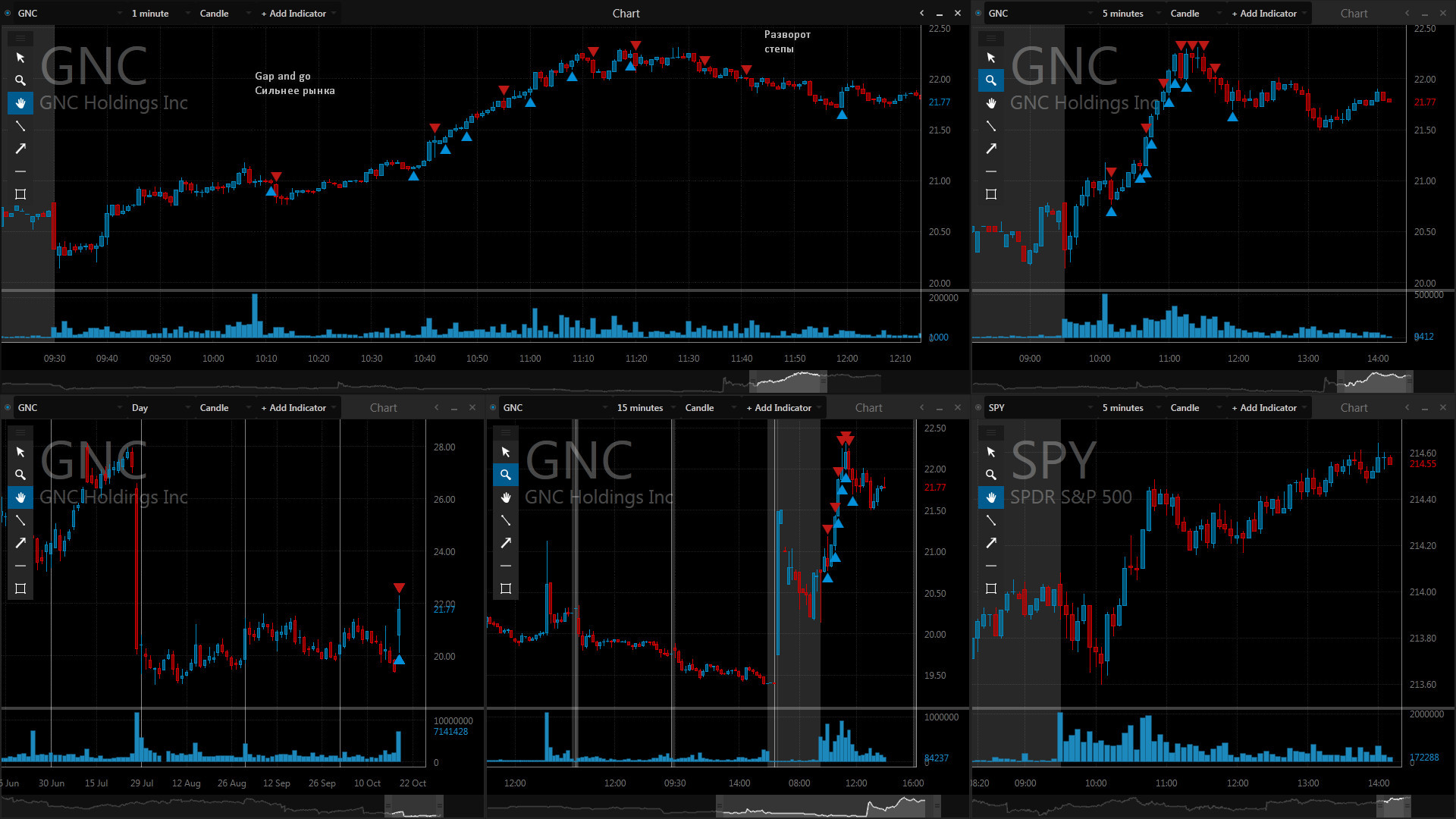Select the horizontal line tool in the GNC 15 minutes chart
This screenshot has height=819, width=1456.
[506, 566]
